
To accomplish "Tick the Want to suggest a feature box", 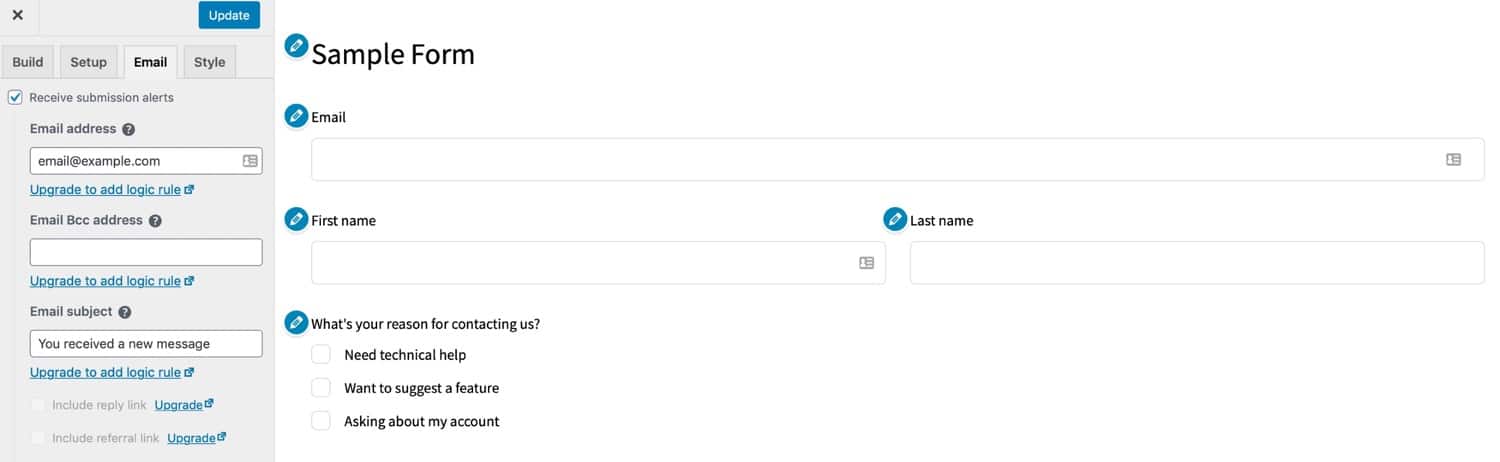I will coord(321,387).
